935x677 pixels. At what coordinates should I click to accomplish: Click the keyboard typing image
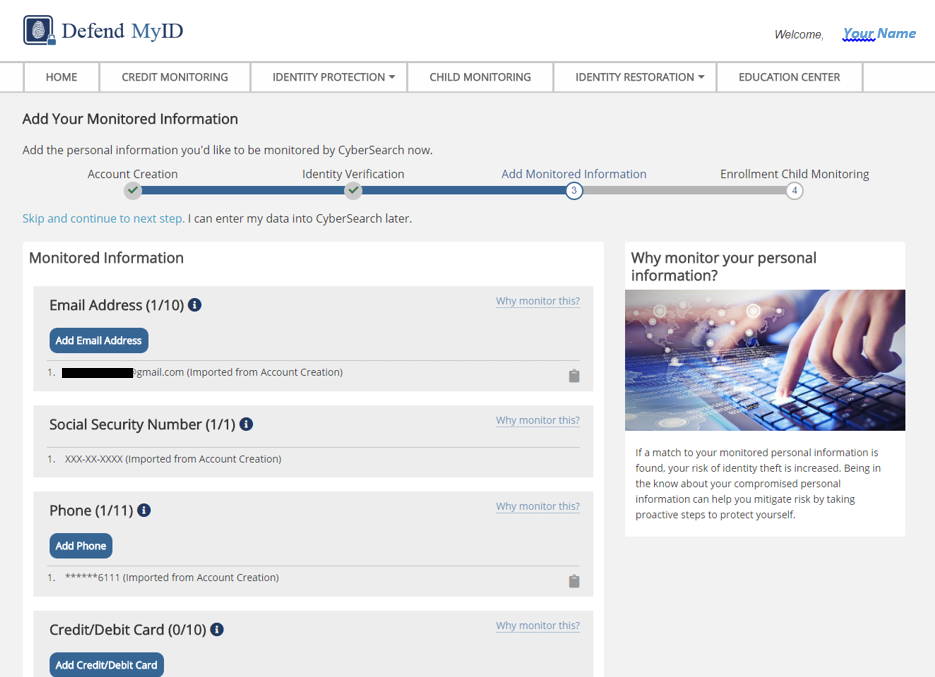765,360
